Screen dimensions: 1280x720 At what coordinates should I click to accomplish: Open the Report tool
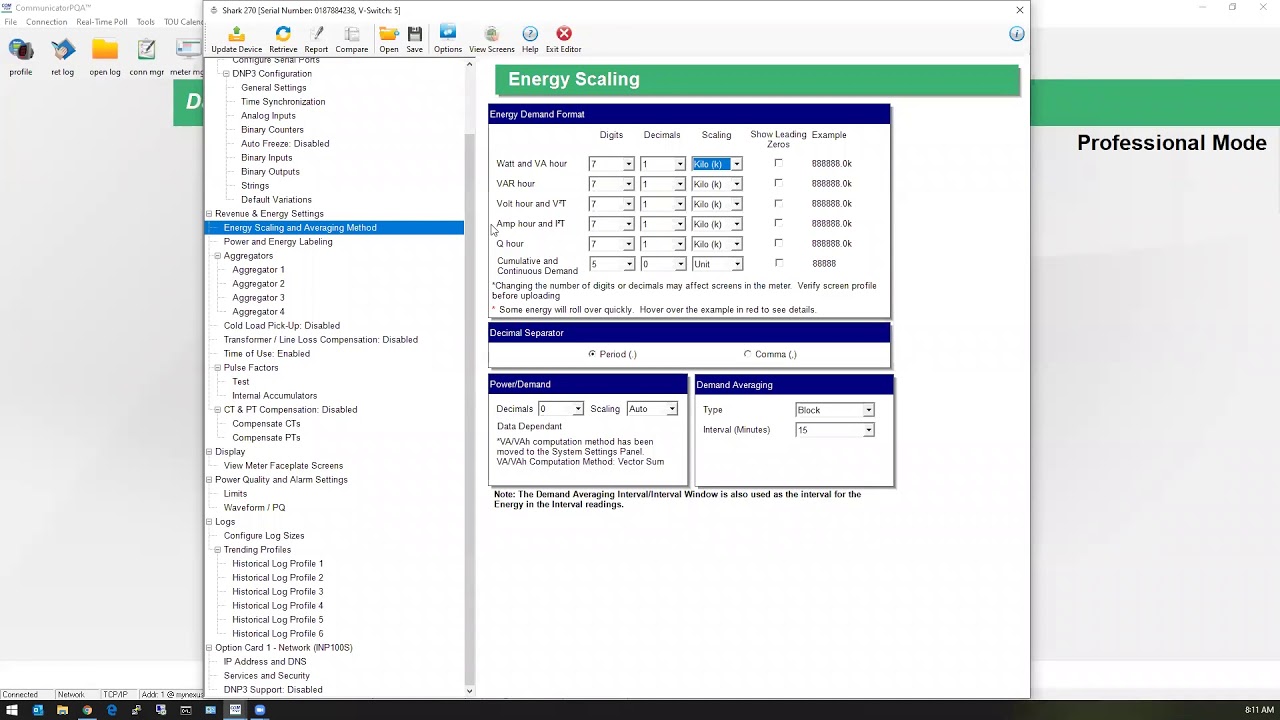(316, 39)
